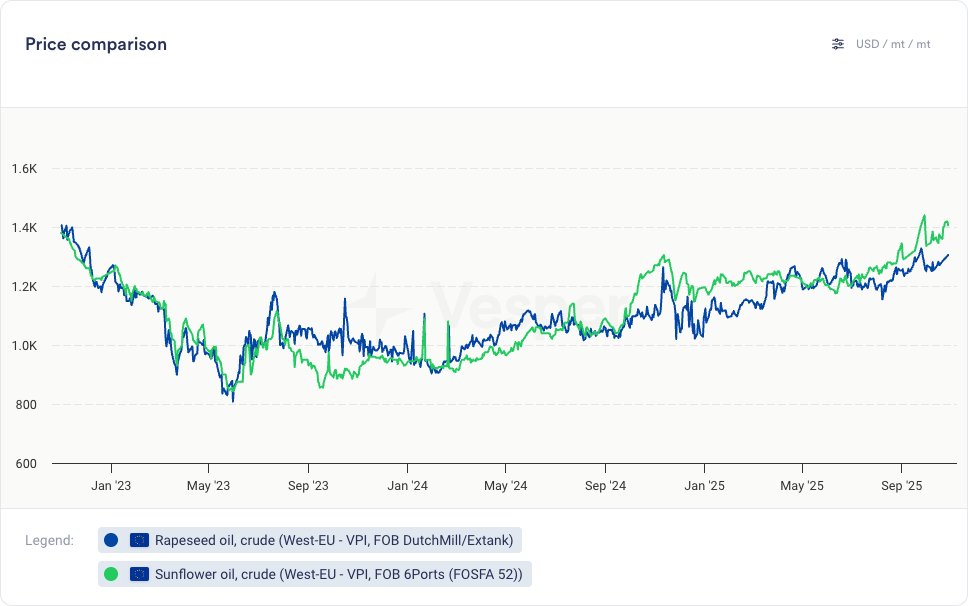The image size is (968, 606).
Task: Select the Jan '24 date marker
Action: pyautogui.click(x=407, y=486)
